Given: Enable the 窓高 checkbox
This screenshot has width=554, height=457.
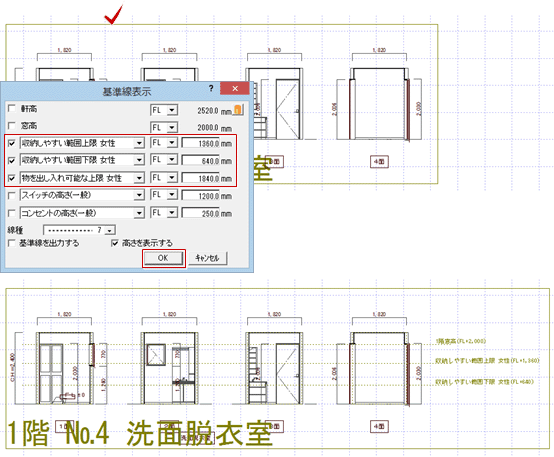Looking at the screenshot, I should pos(12,125).
